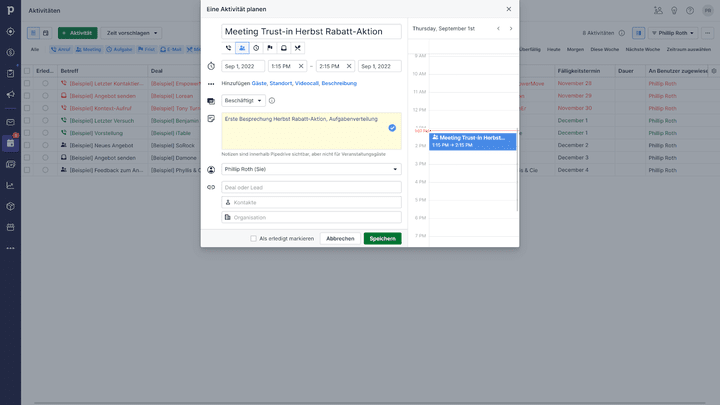Mark Neues Angebot activity as done
Viewport: 720px width, 405px height.
45,145
